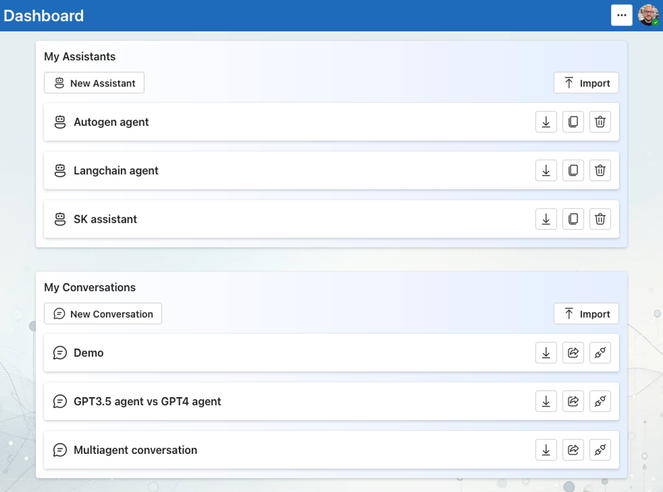This screenshot has height=492, width=663.
Task: Click plug icon on GPT3.5 vs GPT4 conversation
Action: 600,401
